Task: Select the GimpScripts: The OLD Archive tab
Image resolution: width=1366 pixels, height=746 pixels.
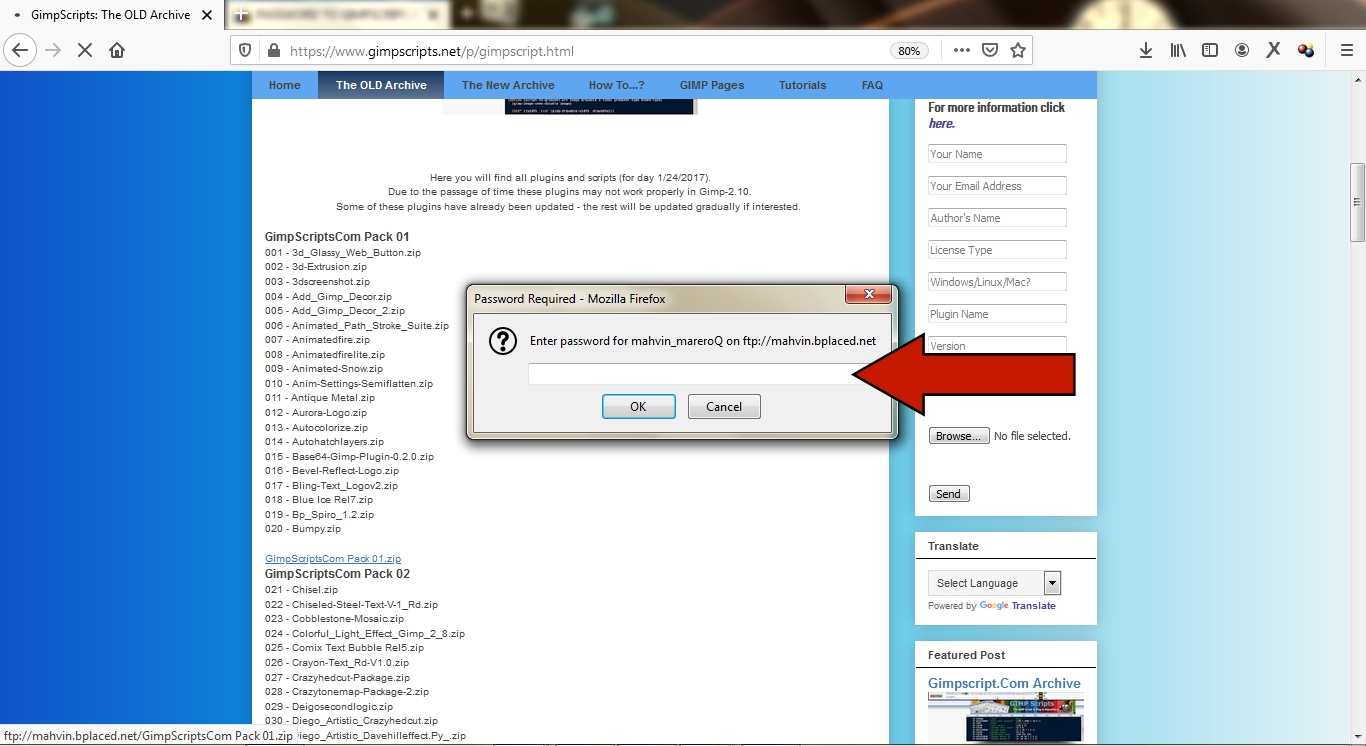Action: [x=111, y=15]
